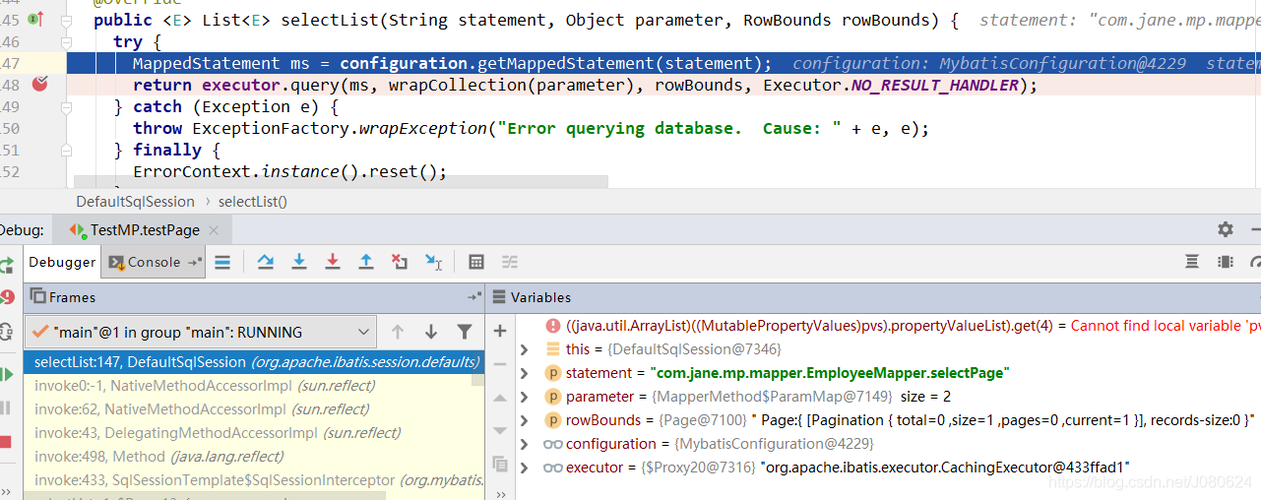
Task: Stop the debug session with red square
Action: (x=6, y=441)
